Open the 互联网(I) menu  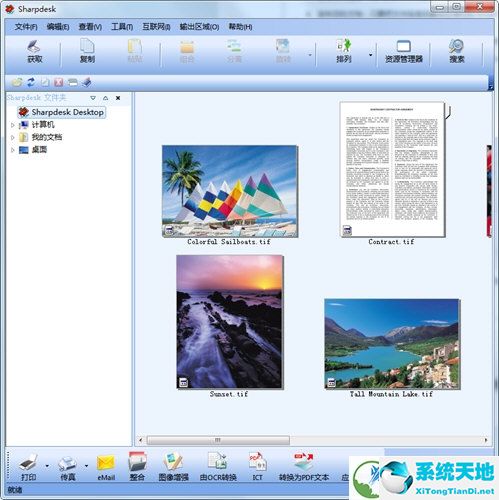point(156,27)
